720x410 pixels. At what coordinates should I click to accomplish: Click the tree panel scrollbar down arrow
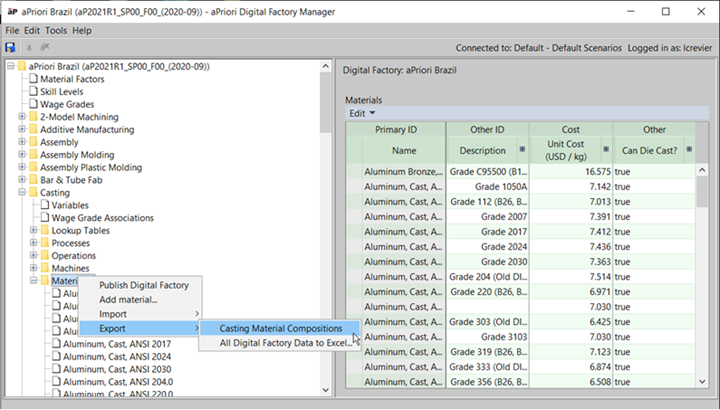326,390
